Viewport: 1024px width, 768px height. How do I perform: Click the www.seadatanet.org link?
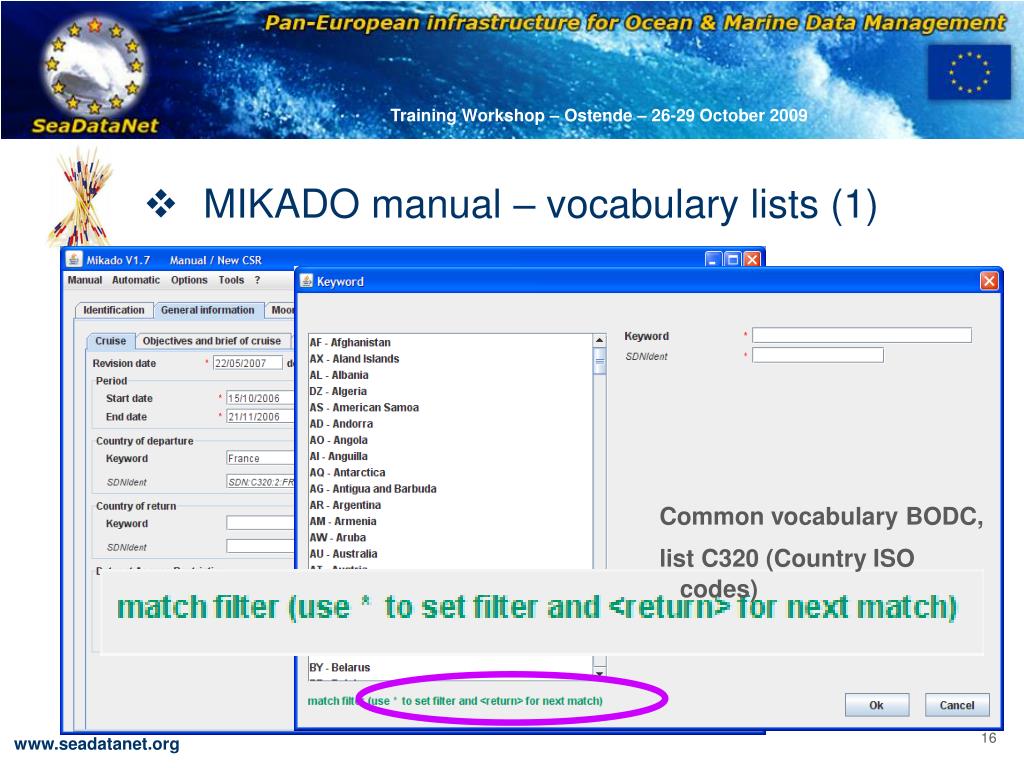97,744
